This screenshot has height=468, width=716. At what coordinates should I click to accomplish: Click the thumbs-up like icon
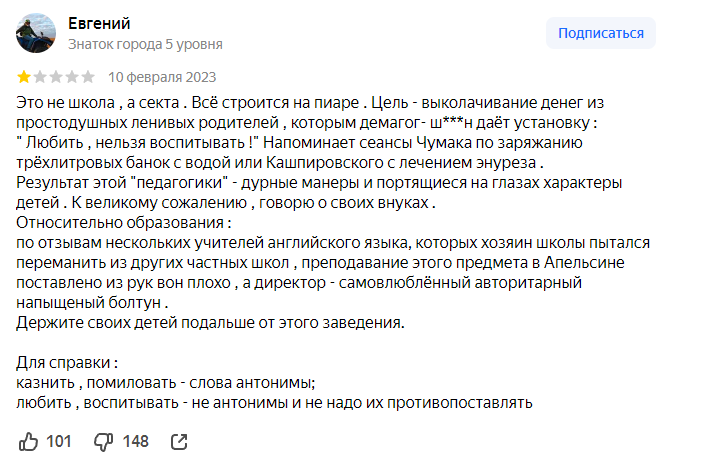click(x=29, y=441)
